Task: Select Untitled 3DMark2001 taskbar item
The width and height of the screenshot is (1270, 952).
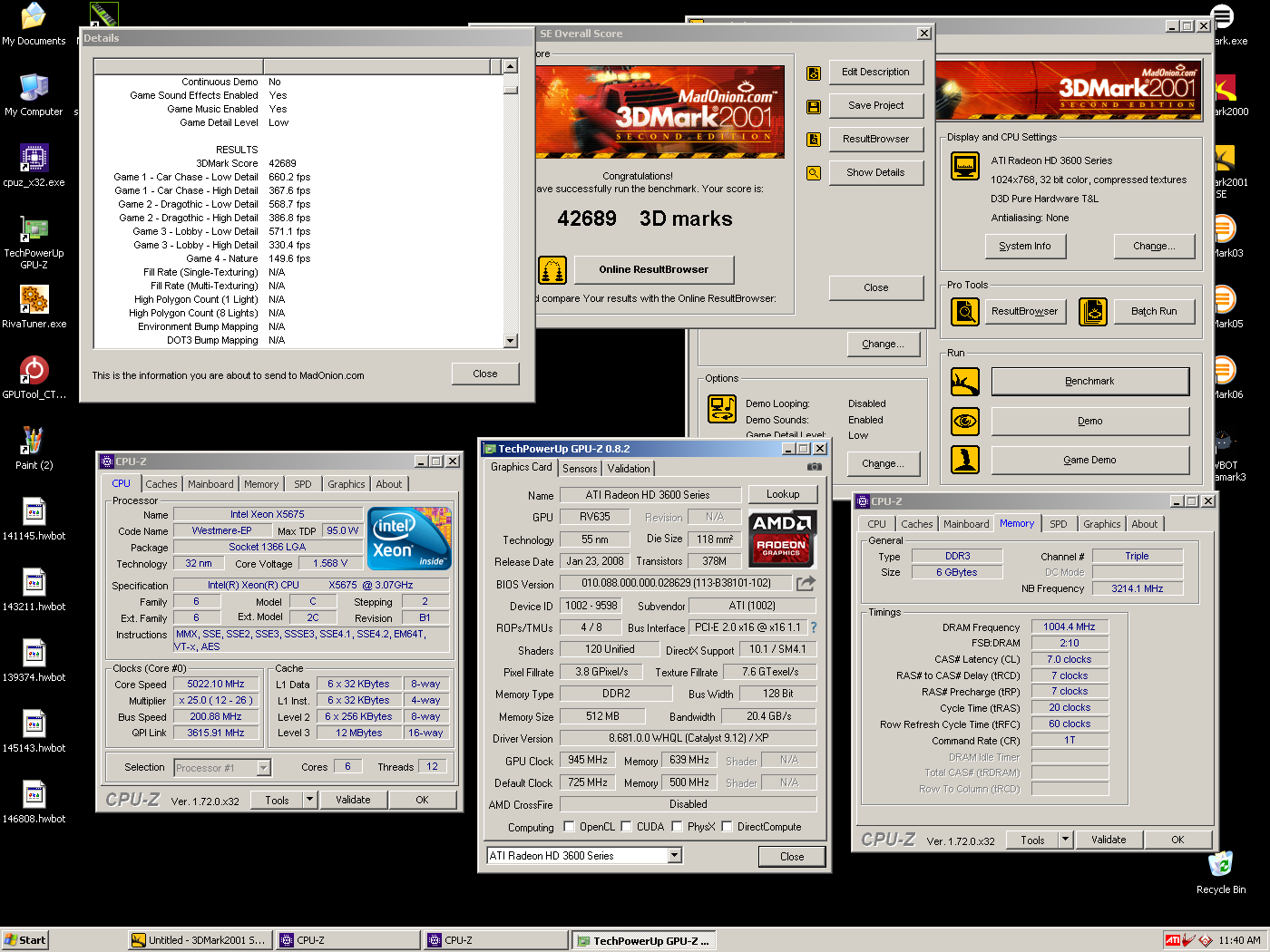Action: (199, 940)
